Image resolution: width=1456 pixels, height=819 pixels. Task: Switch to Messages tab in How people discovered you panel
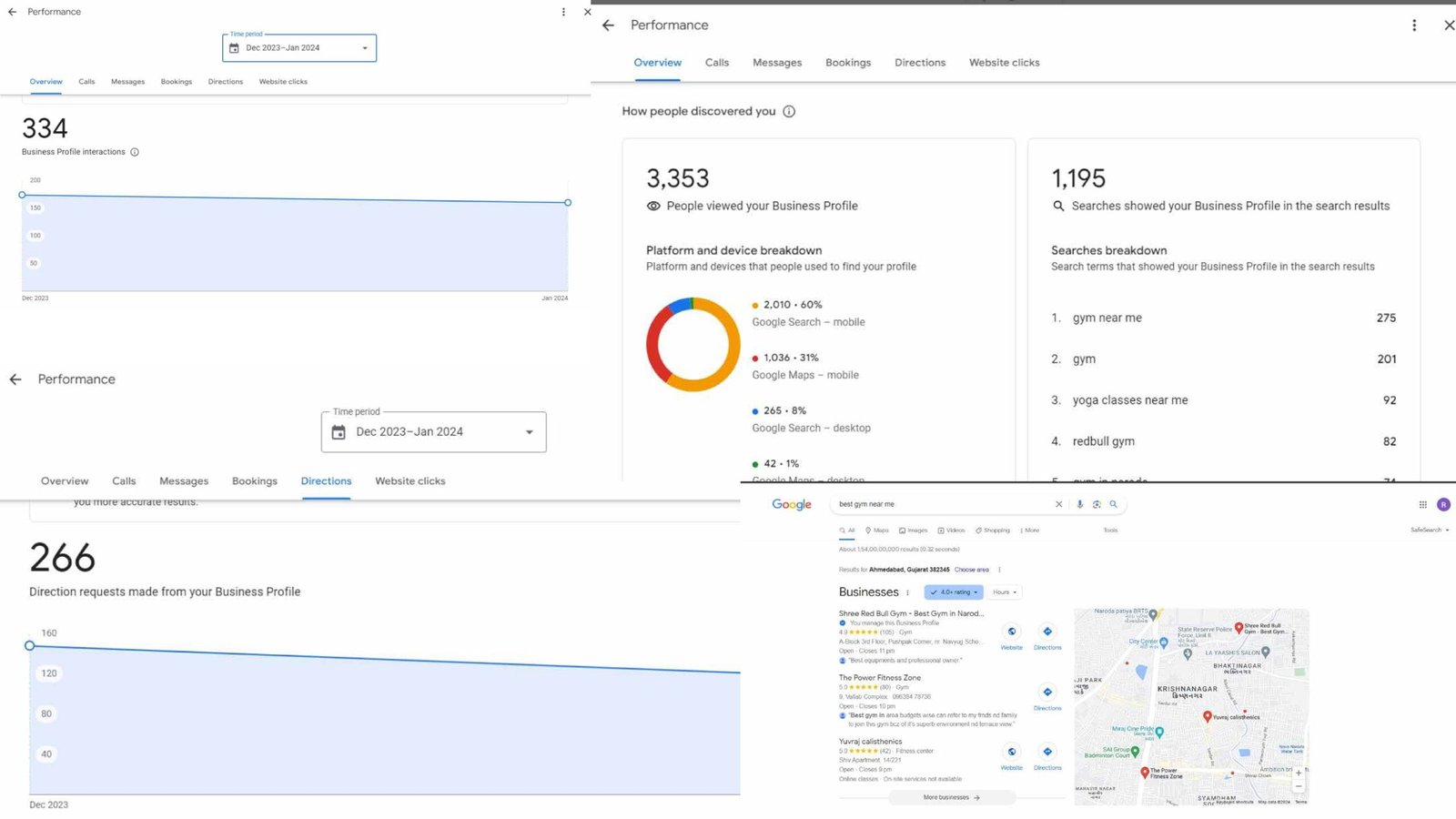777,63
